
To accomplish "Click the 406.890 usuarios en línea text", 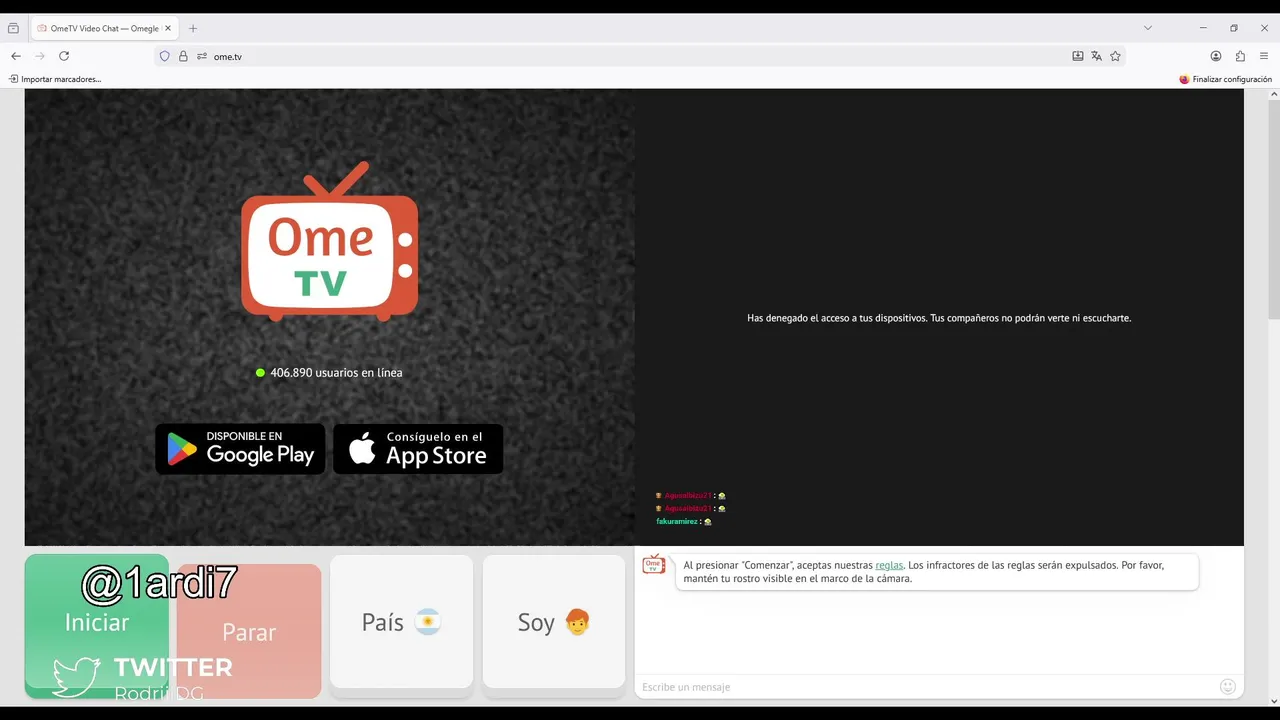I will point(336,373).
